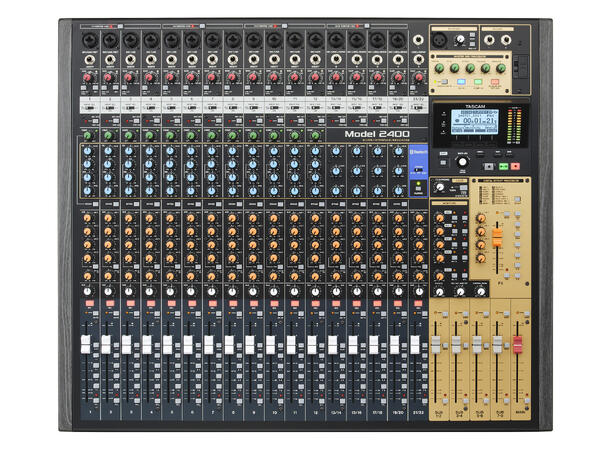The height and width of the screenshot is (450, 610).
Task: Click the left headphone output jack
Action: click(489, 39)
